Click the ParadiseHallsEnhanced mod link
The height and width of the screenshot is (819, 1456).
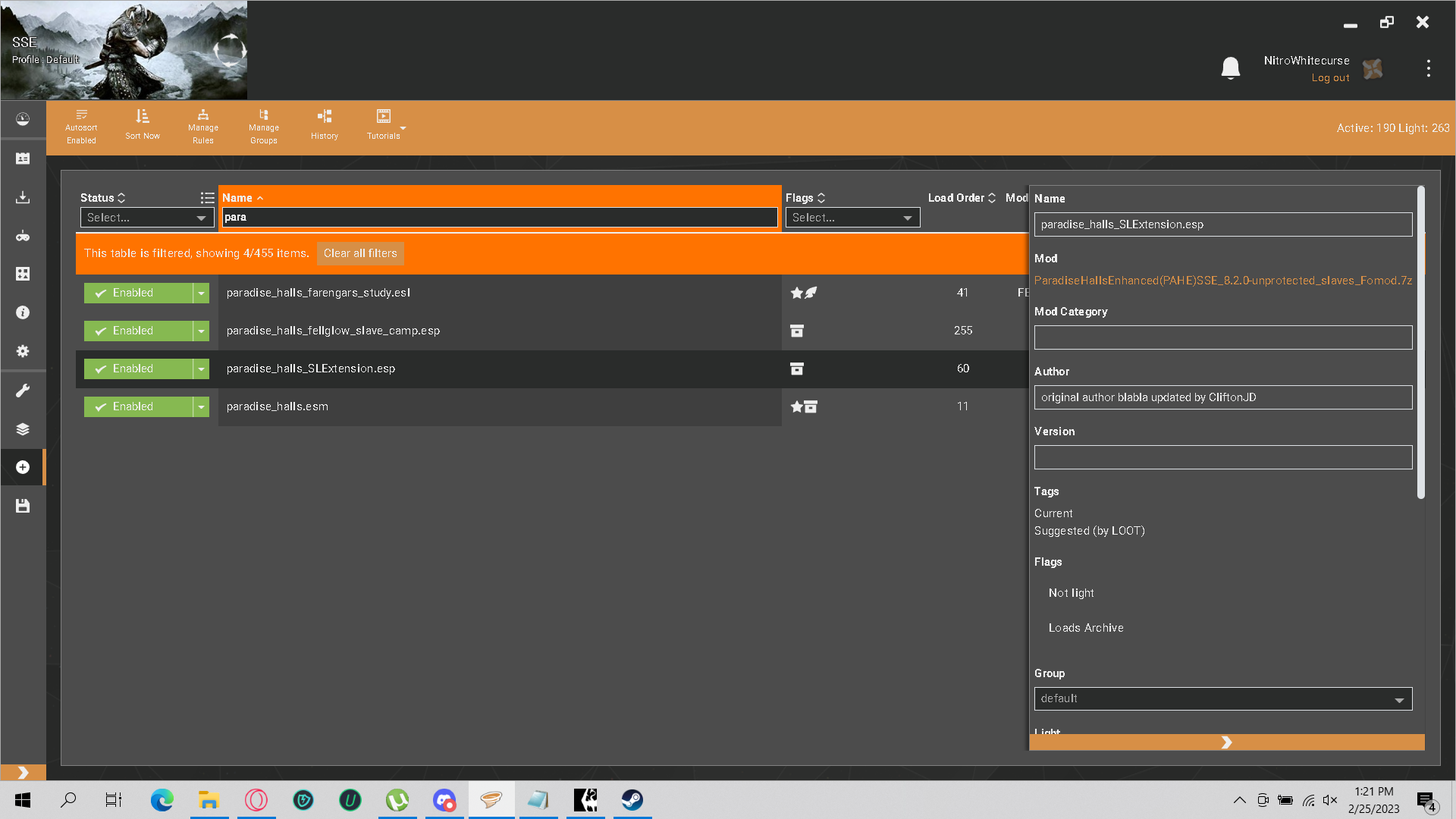coord(1222,281)
